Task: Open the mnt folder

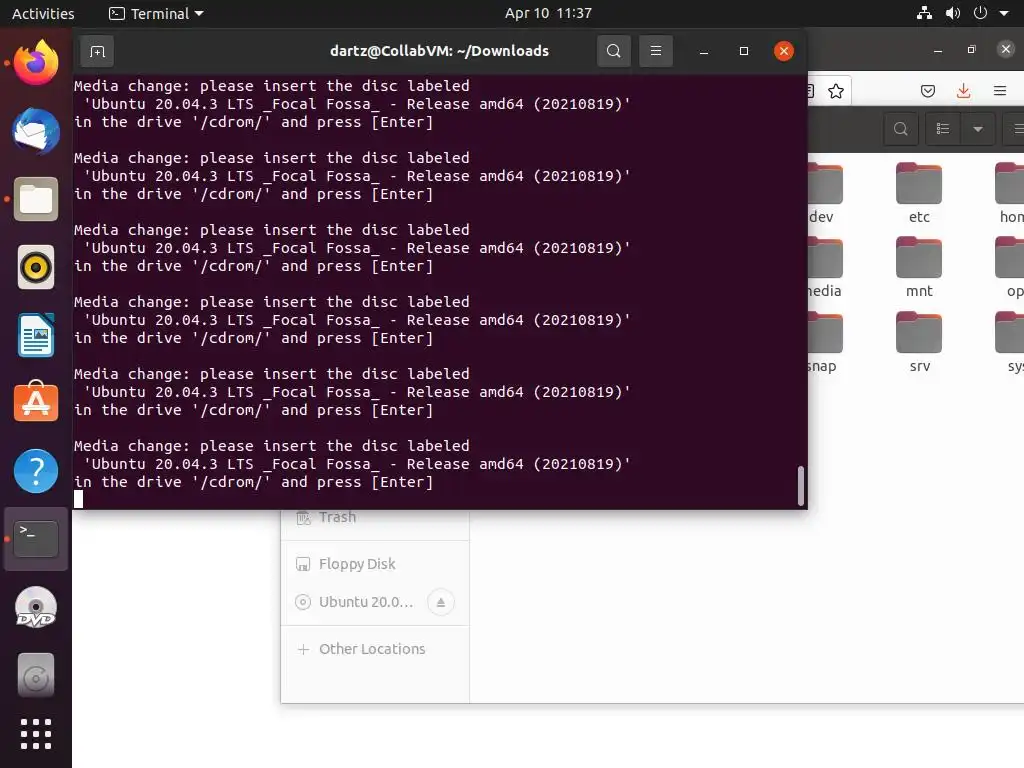Action: (919, 268)
